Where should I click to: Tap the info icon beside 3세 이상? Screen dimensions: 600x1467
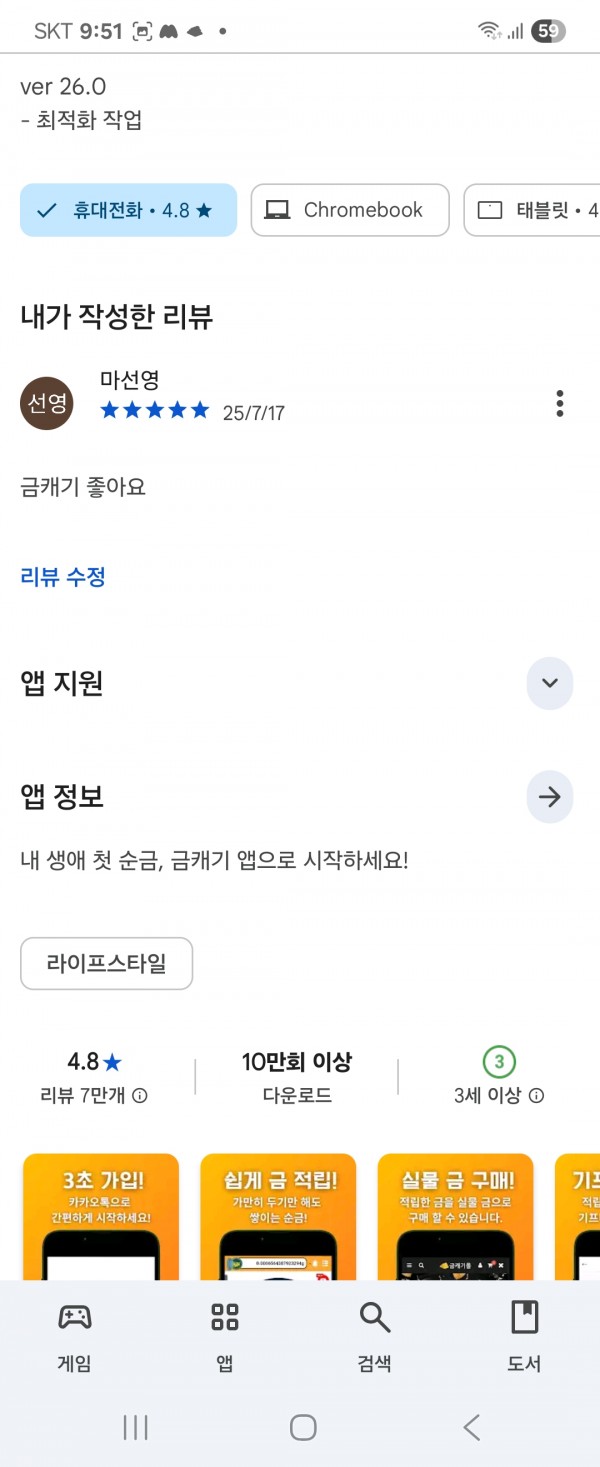tap(536, 1096)
